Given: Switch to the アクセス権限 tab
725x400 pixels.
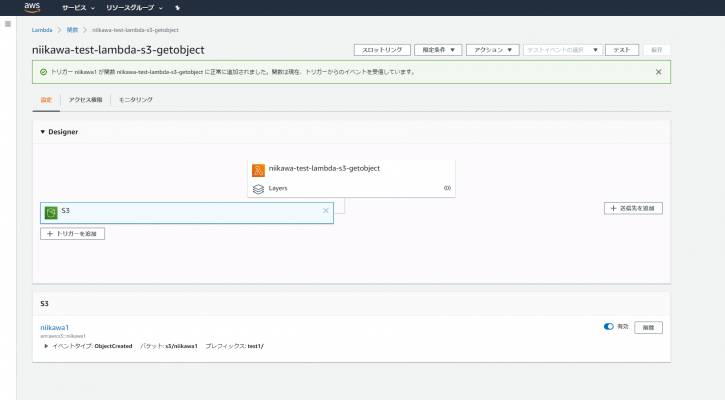Looking at the screenshot, I should (86, 100).
